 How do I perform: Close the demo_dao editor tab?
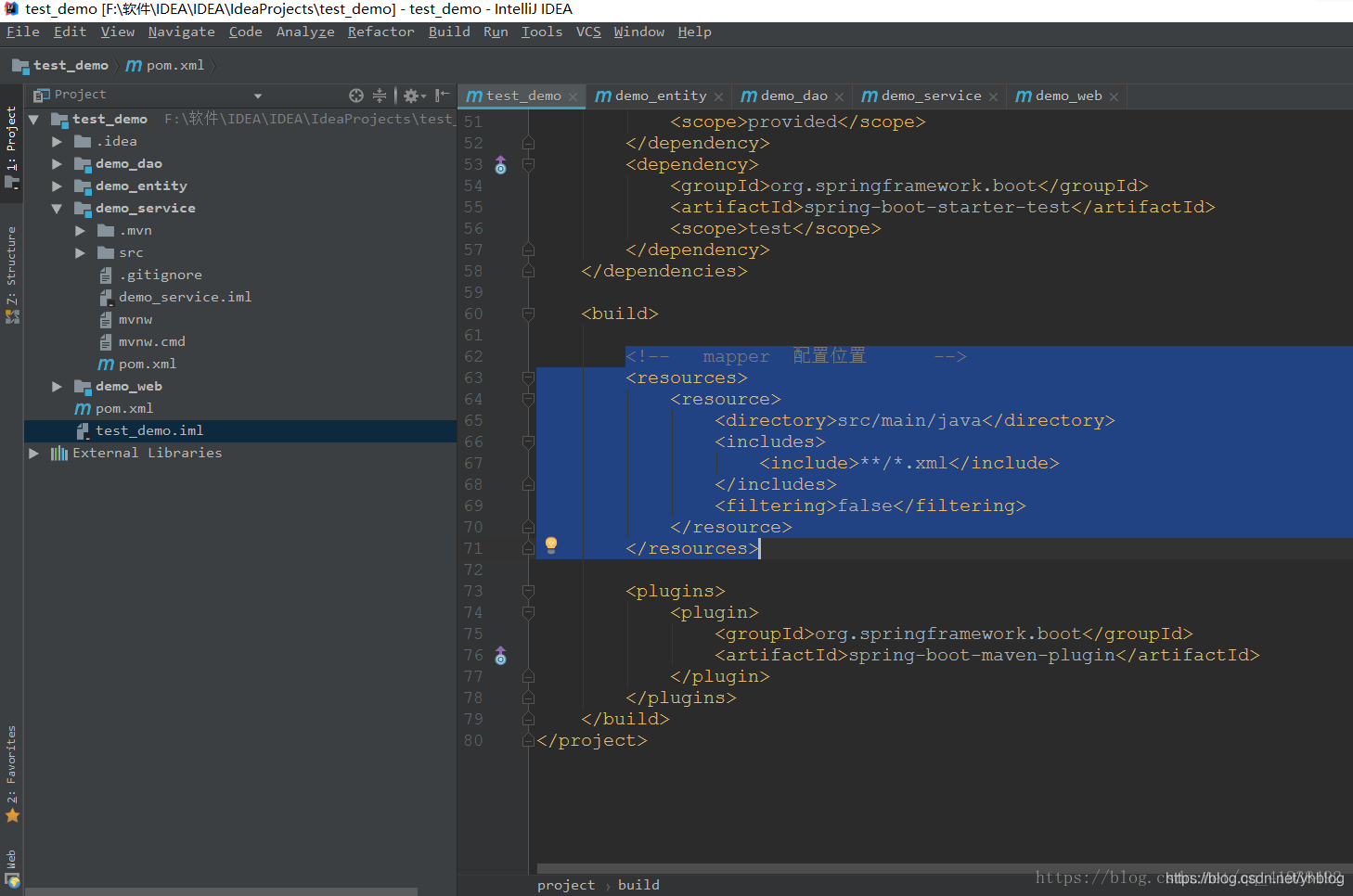click(x=840, y=96)
